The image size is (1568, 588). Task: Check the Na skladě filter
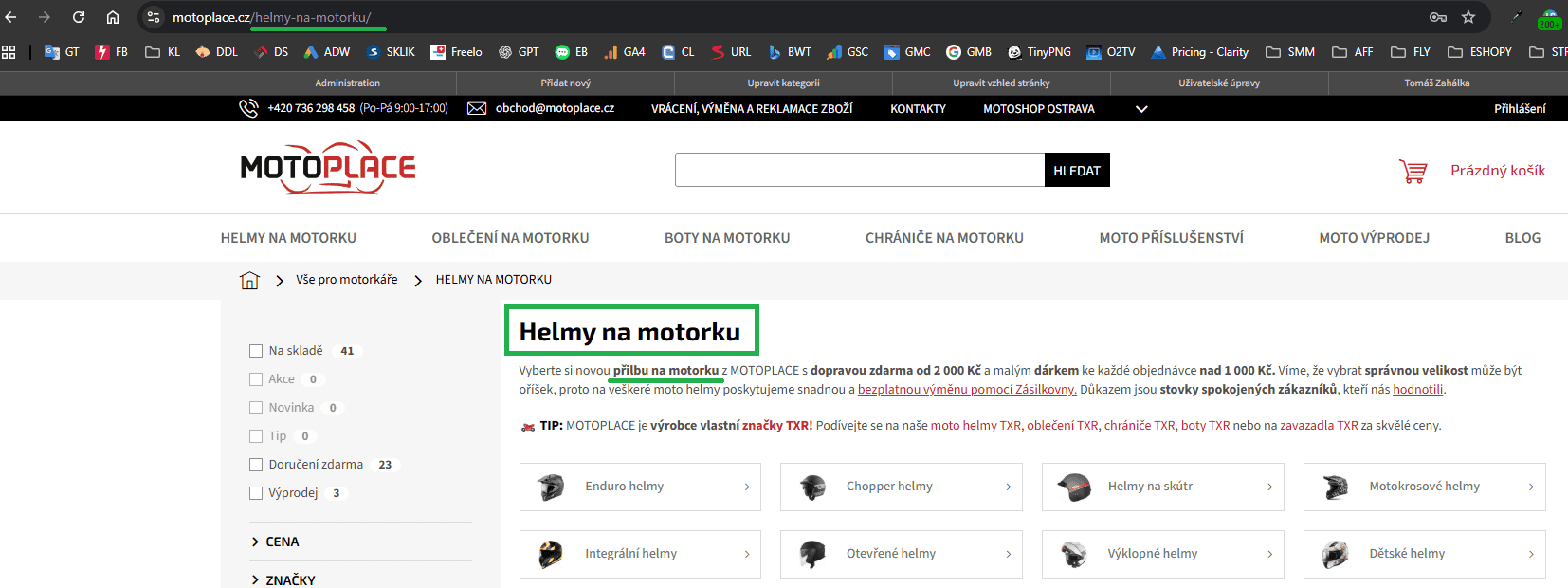coord(256,351)
